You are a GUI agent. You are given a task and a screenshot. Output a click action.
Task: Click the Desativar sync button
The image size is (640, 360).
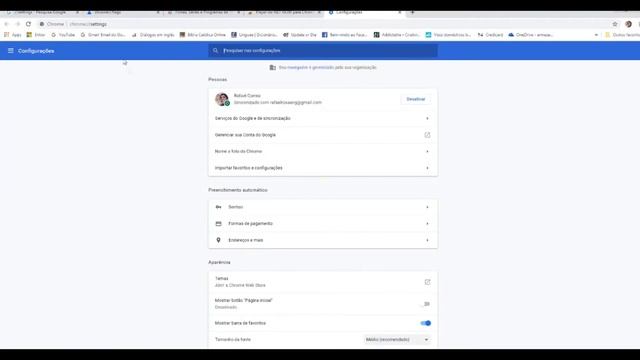[x=416, y=99]
